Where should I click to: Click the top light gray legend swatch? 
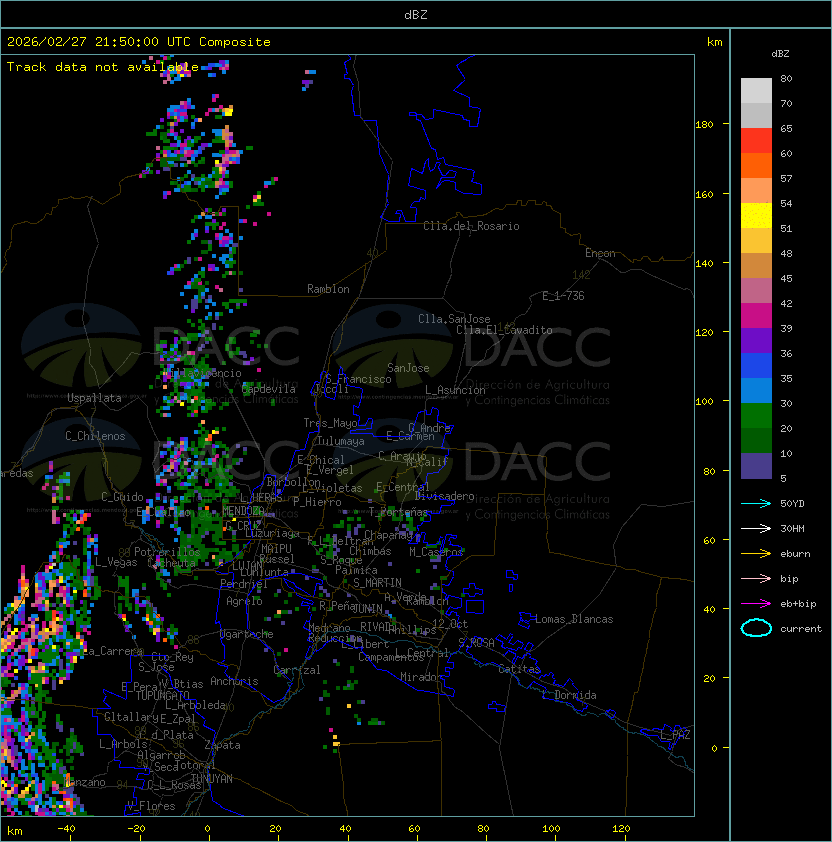756,91
